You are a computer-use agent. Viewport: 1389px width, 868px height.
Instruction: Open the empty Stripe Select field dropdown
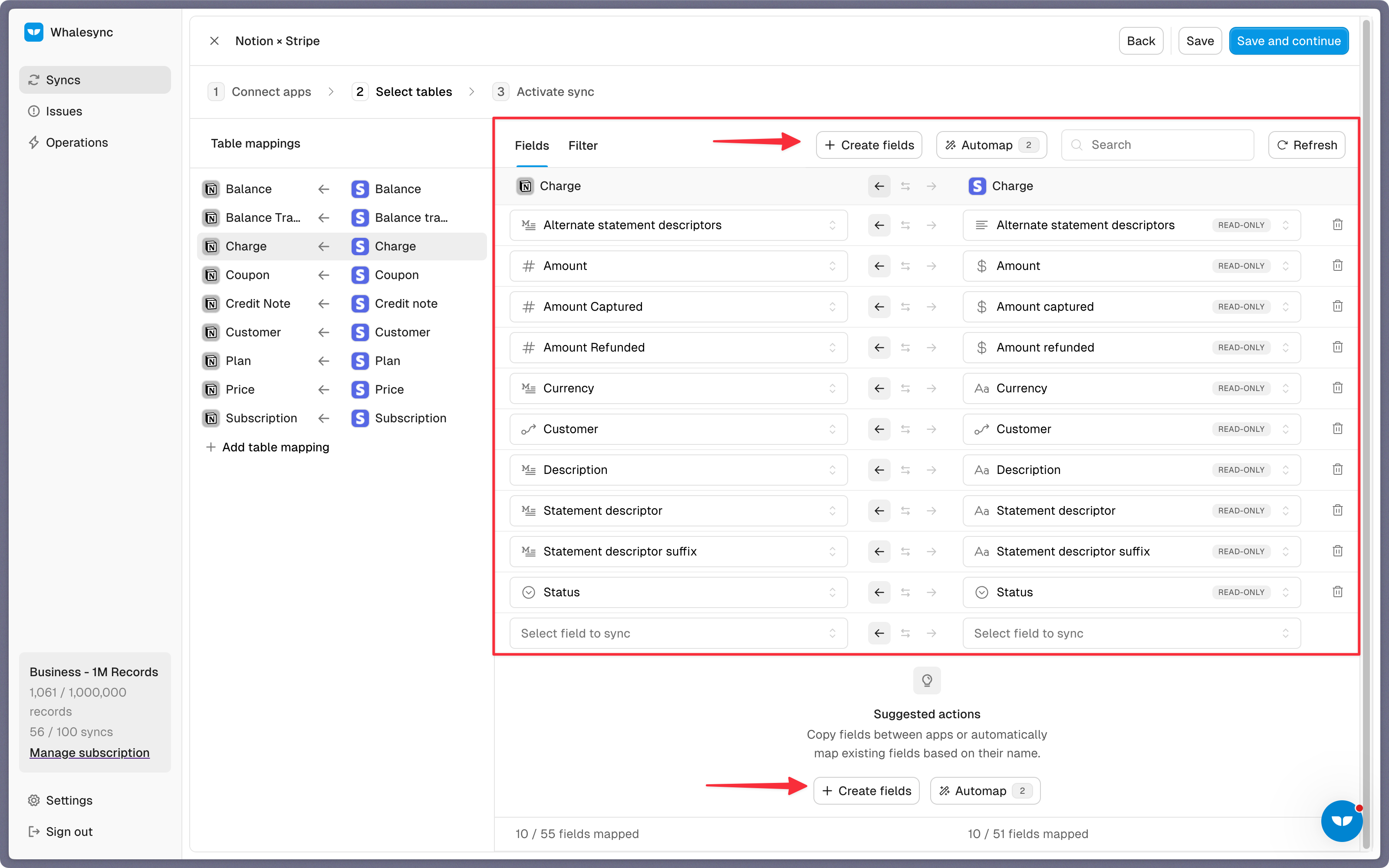1131,633
